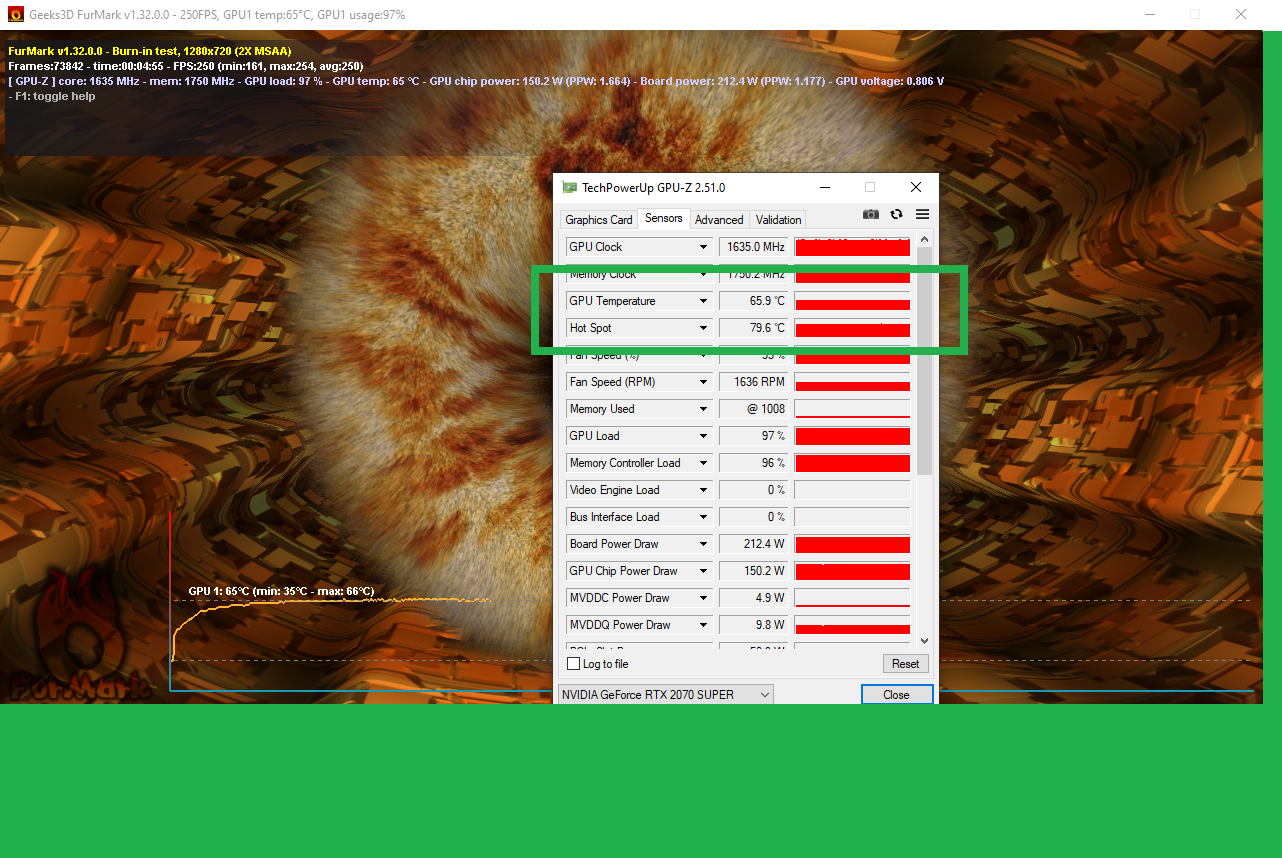Open the MVDDQ Power Draw dropdown
This screenshot has height=858, width=1282.
click(703, 625)
